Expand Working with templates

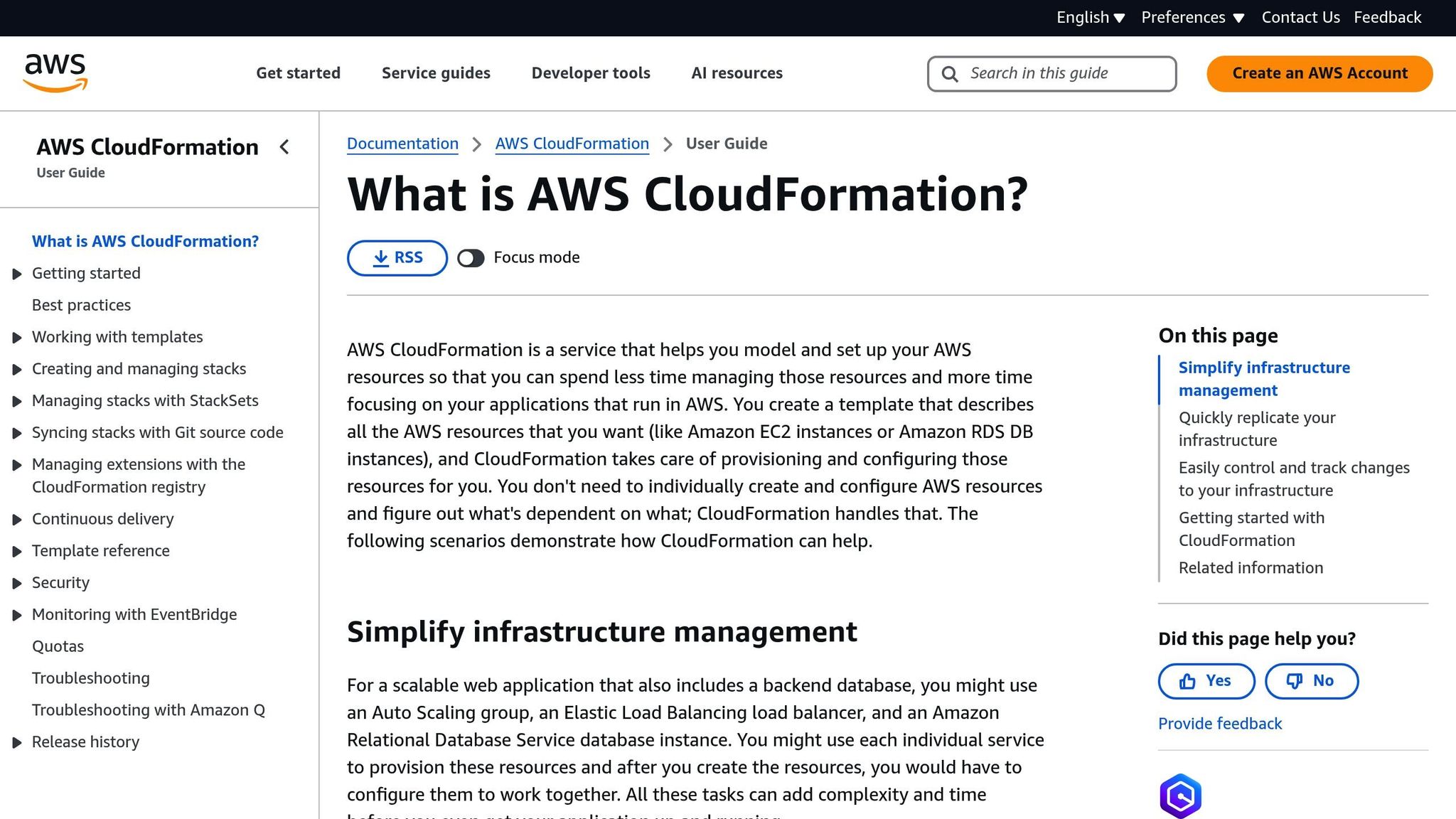coord(17,338)
